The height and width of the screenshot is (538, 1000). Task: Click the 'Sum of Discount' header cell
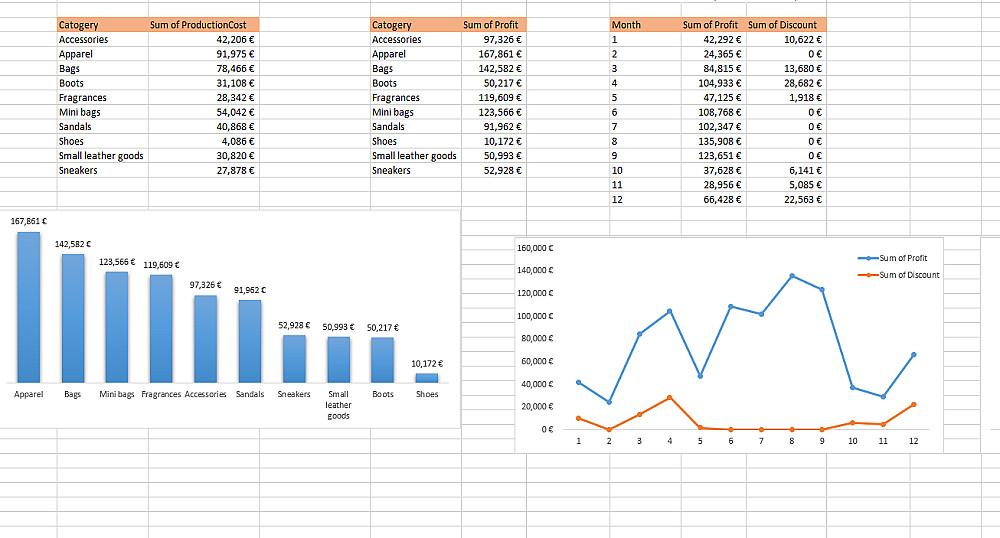[x=786, y=25]
